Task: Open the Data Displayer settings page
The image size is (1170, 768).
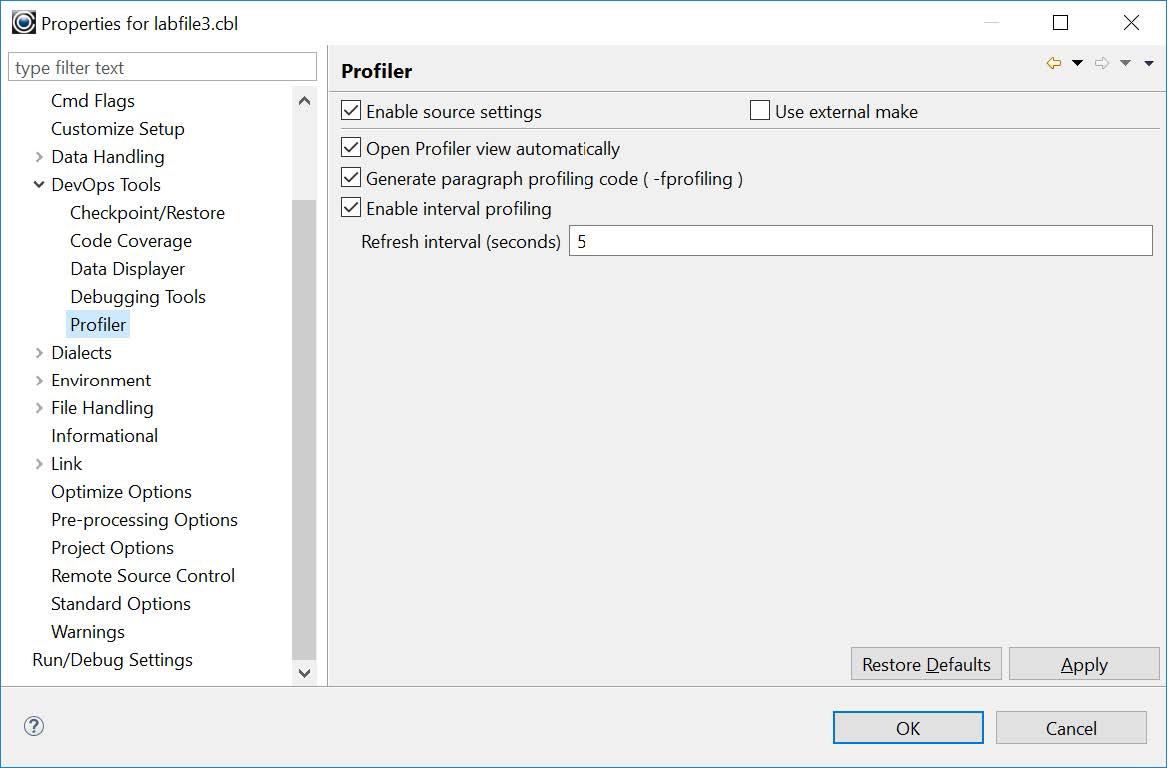Action: coord(127,268)
